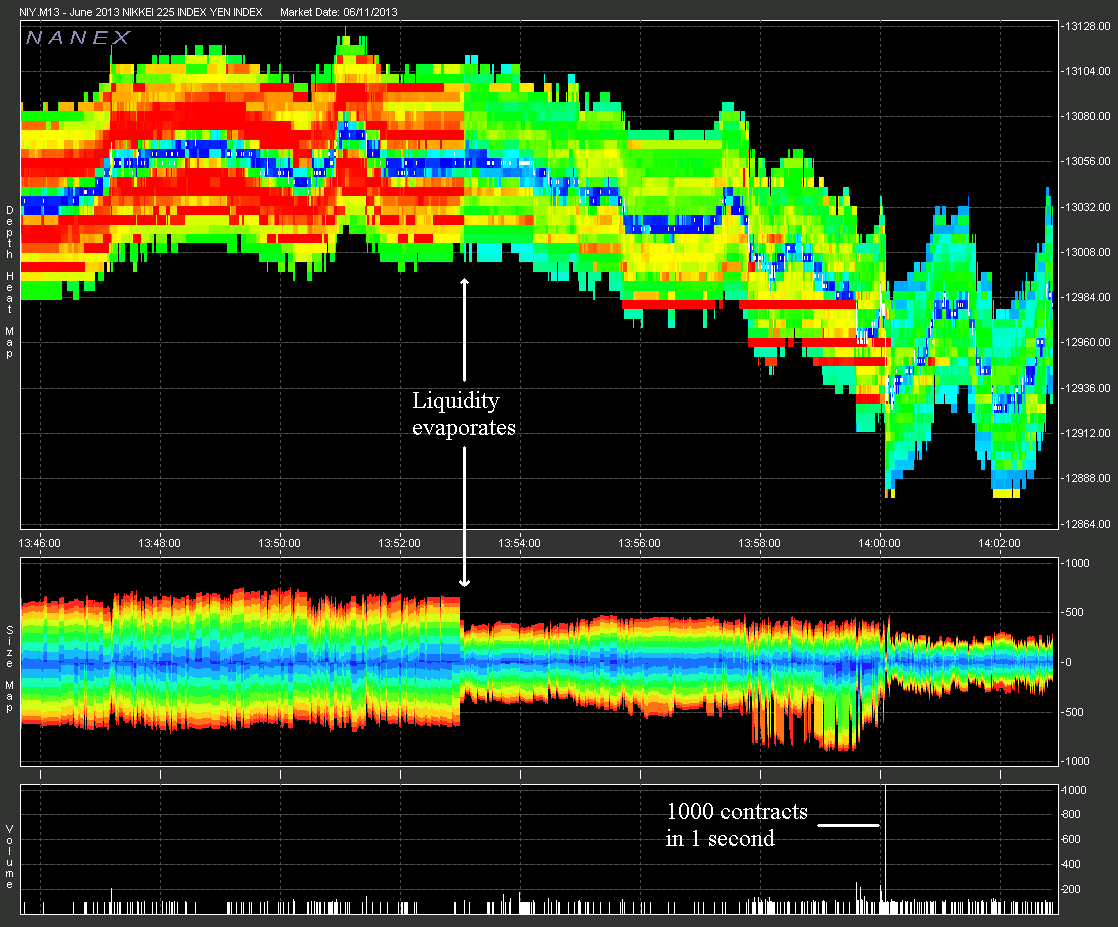Select the 13056.00 price level label

coord(1088,161)
